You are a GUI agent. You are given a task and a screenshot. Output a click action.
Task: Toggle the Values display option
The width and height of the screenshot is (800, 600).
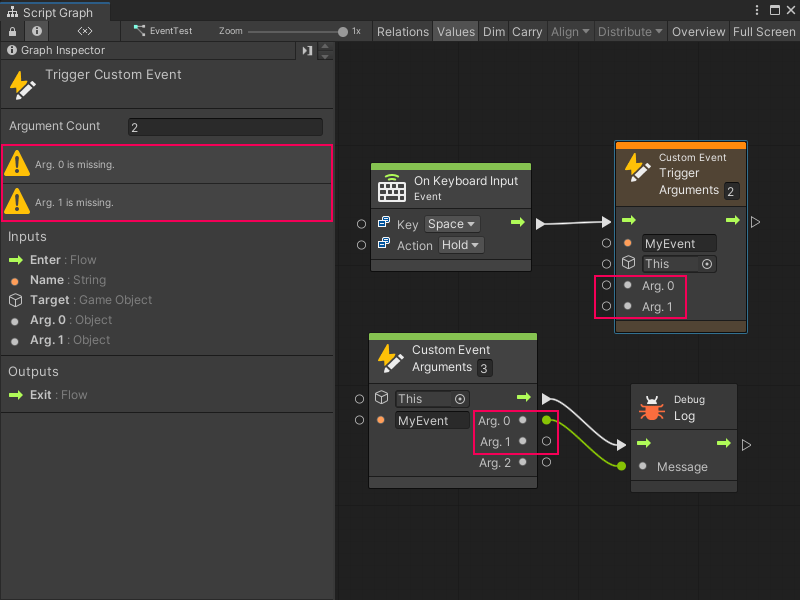[456, 31]
